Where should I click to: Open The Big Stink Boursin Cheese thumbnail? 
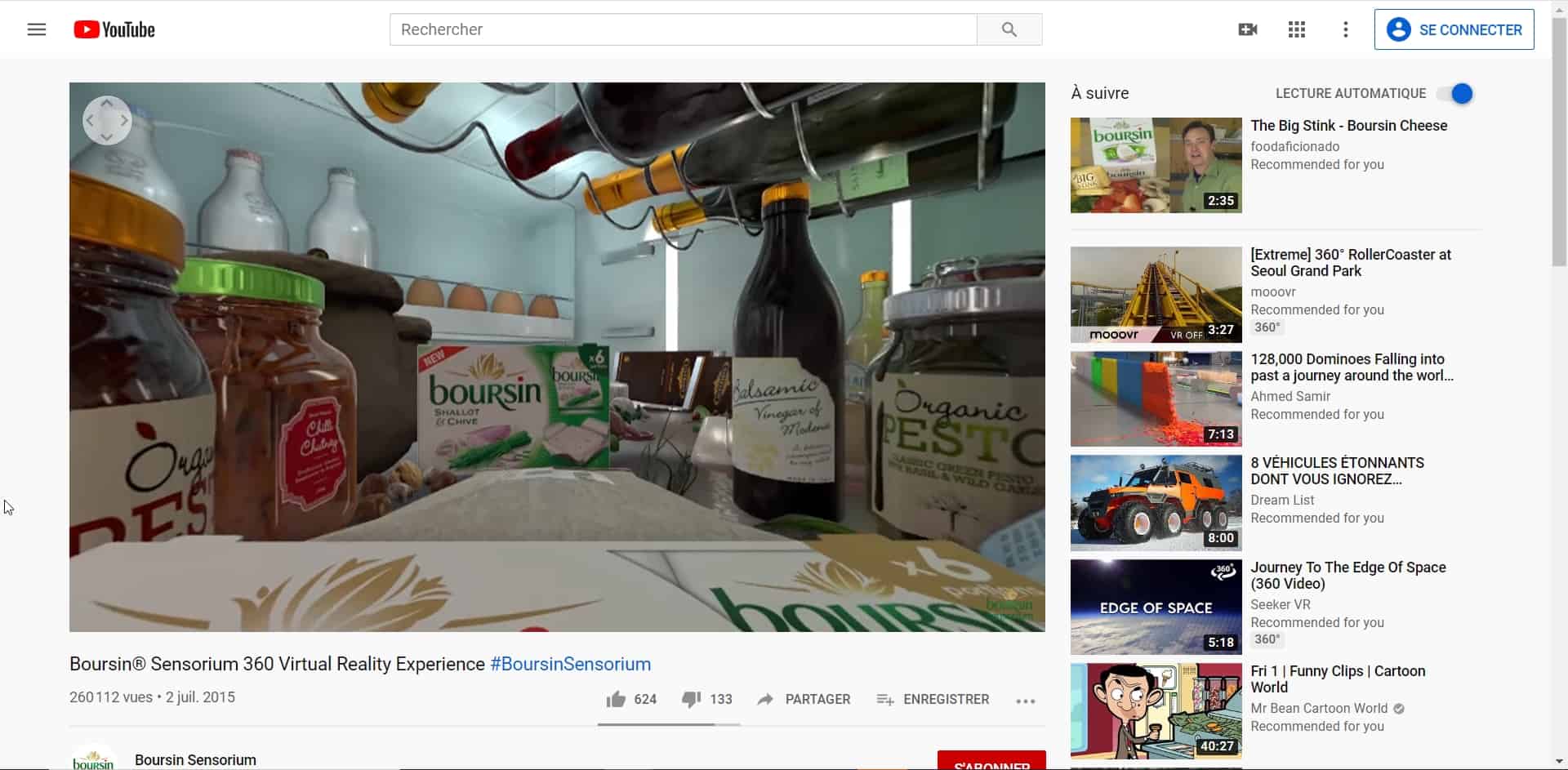click(1156, 166)
